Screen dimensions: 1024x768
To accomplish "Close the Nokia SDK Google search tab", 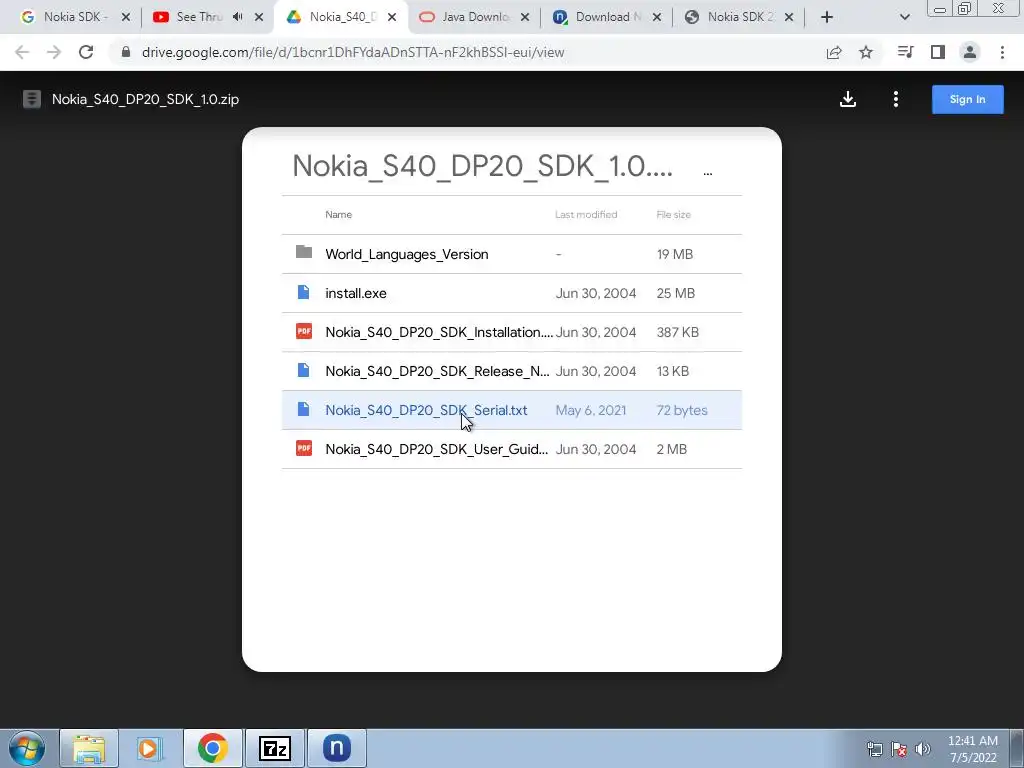I will 126,17.
